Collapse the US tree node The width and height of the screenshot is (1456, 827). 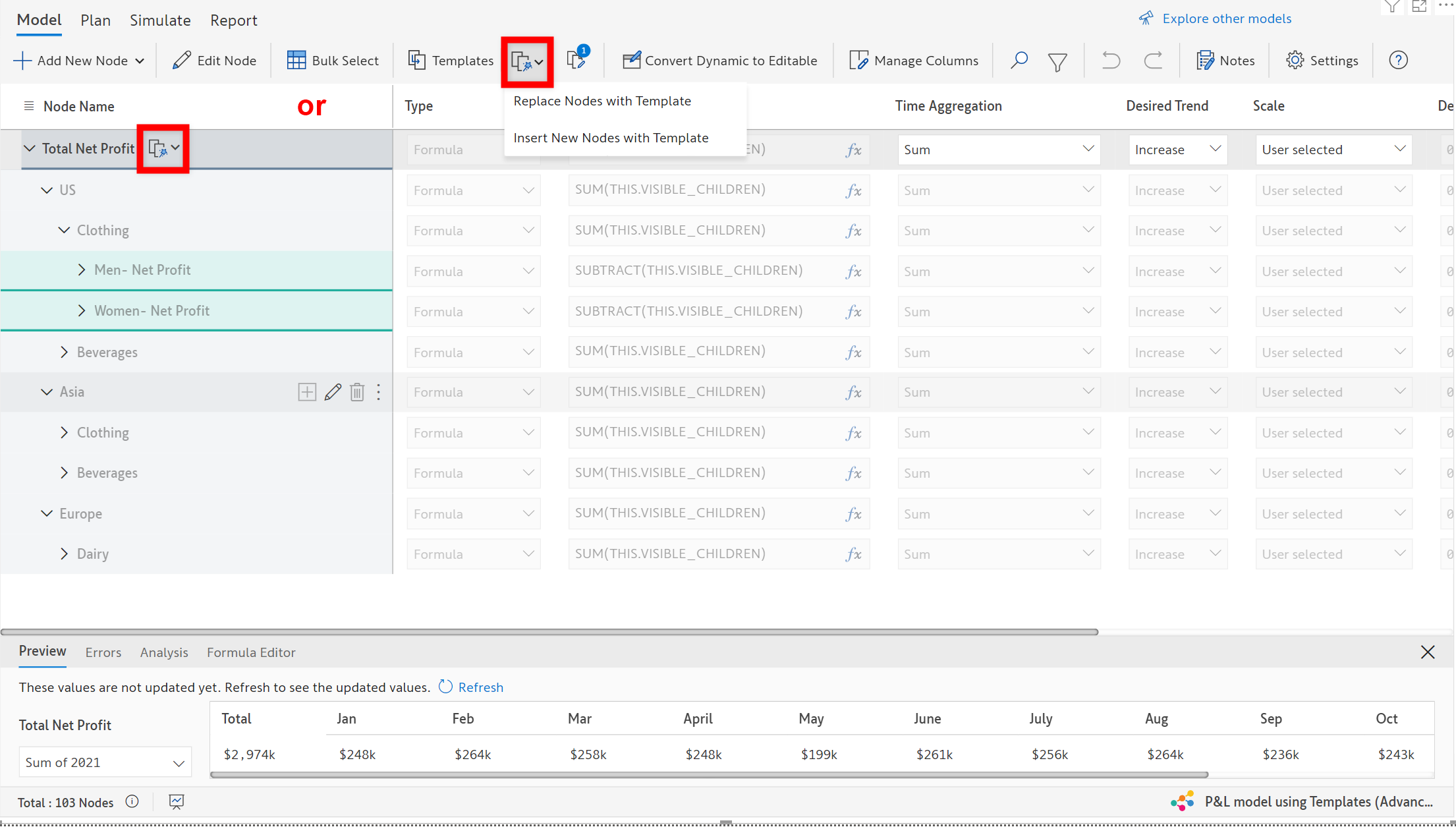click(47, 190)
